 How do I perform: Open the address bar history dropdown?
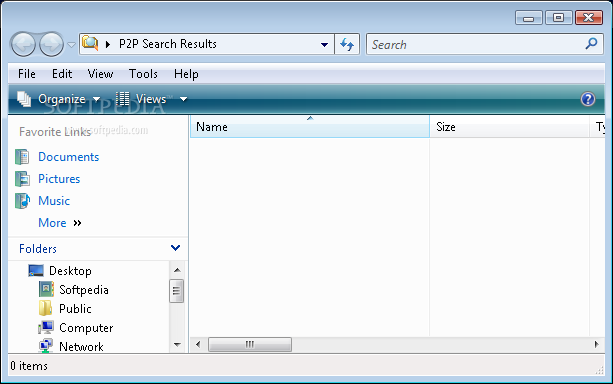[x=324, y=45]
